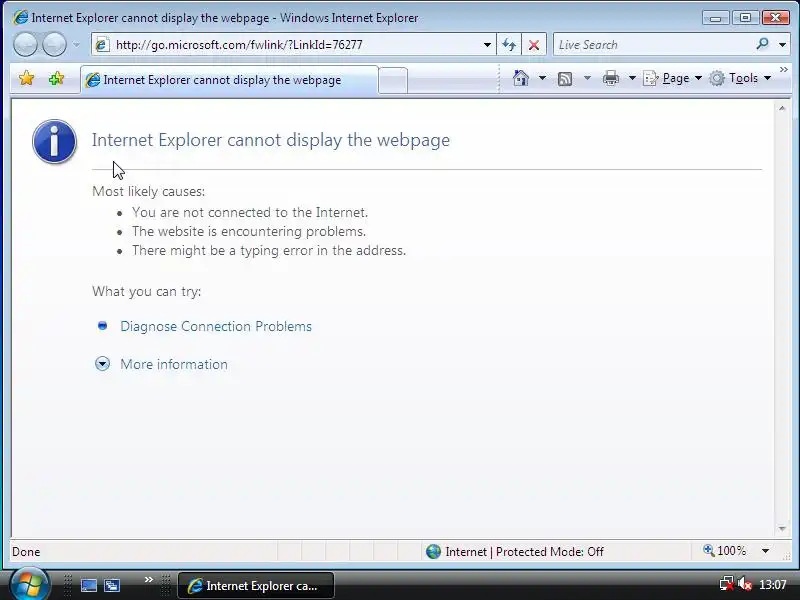This screenshot has height=600, width=800.
Task: Click the Print icon
Action: coord(611,78)
